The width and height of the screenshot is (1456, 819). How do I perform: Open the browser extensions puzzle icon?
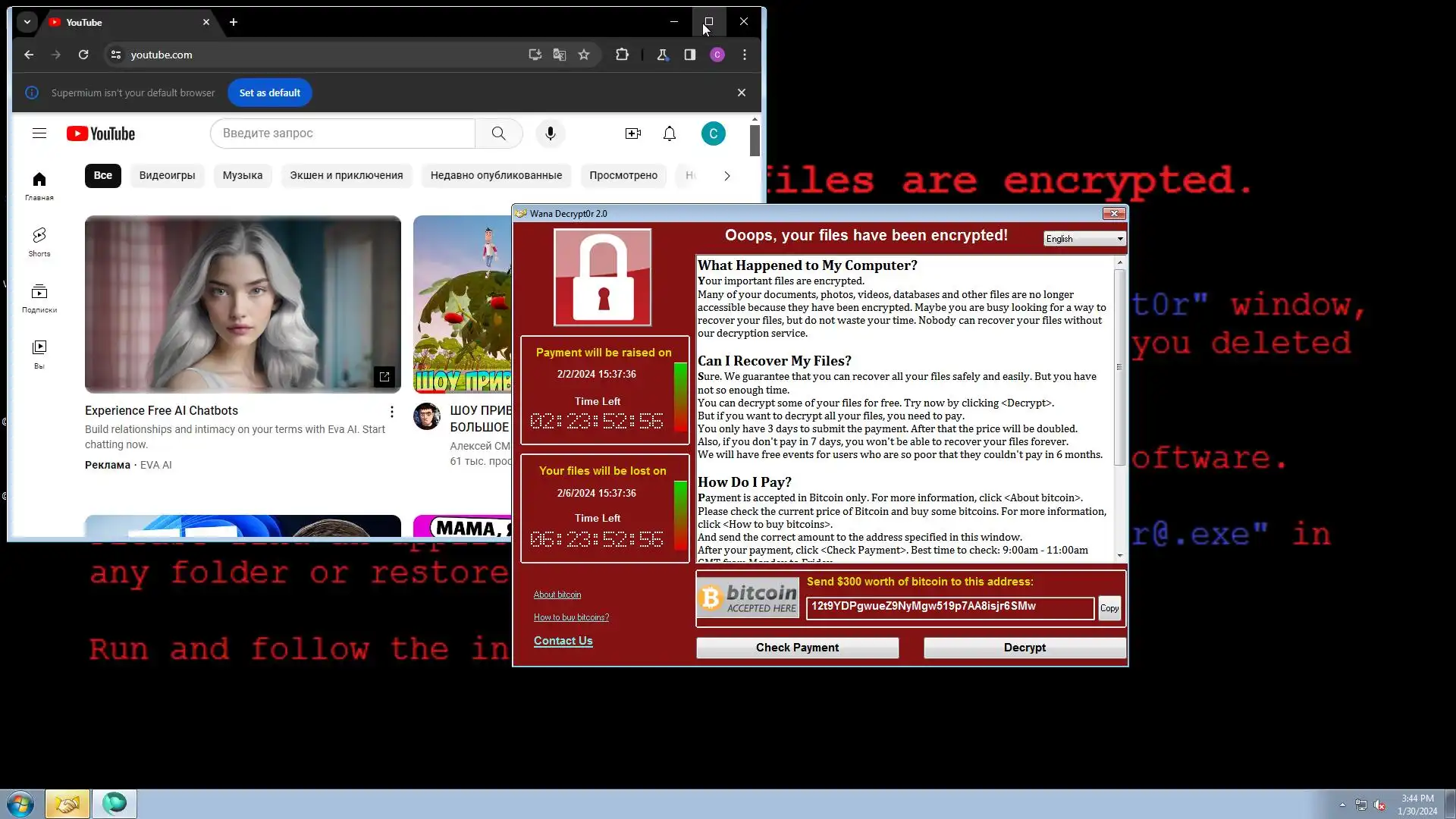tap(622, 55)
